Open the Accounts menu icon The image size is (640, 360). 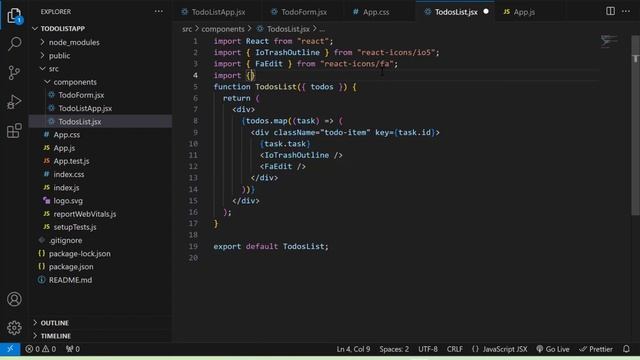pos(14,299)
